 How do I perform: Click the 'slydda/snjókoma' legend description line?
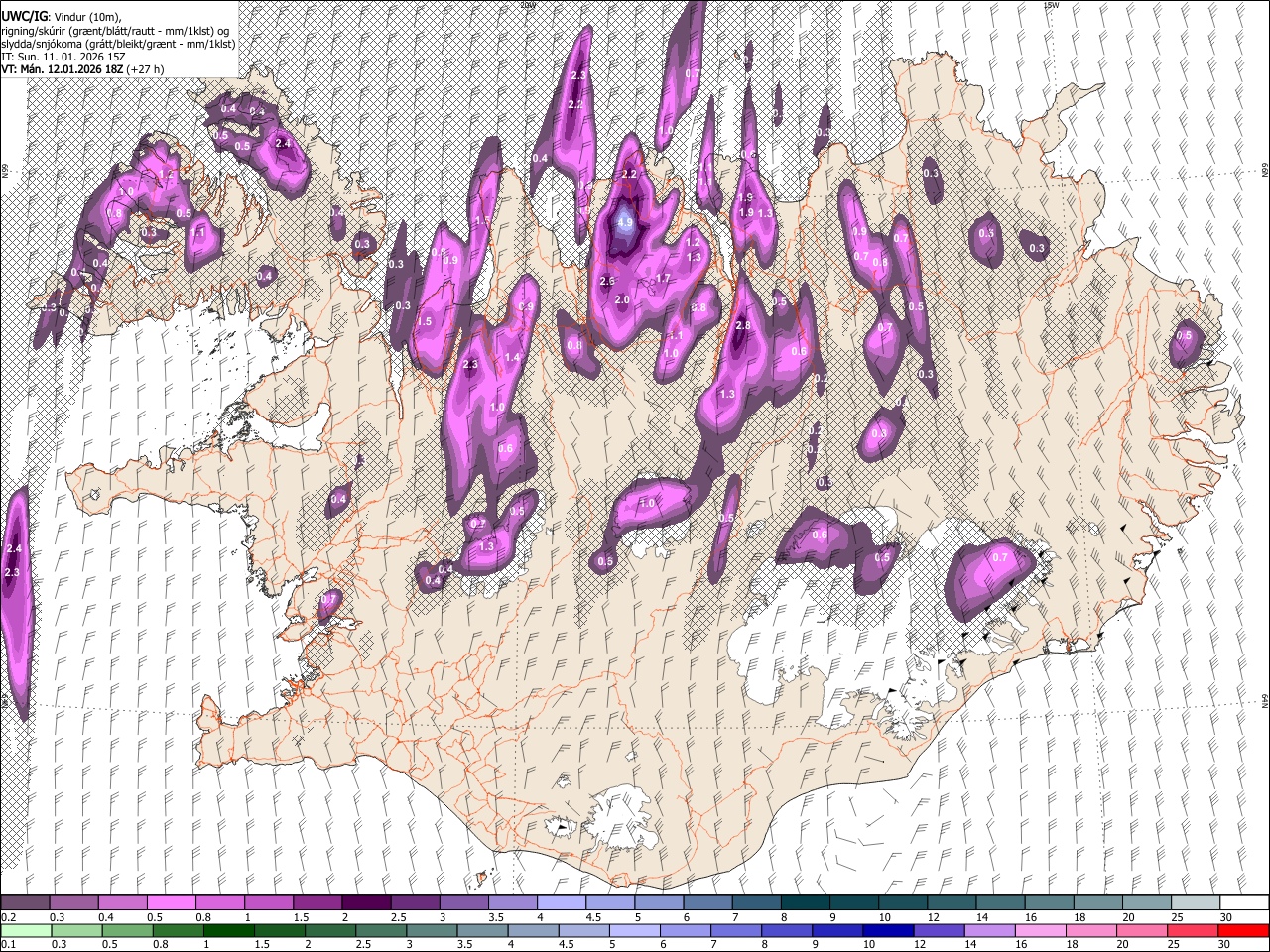[118, 44]
